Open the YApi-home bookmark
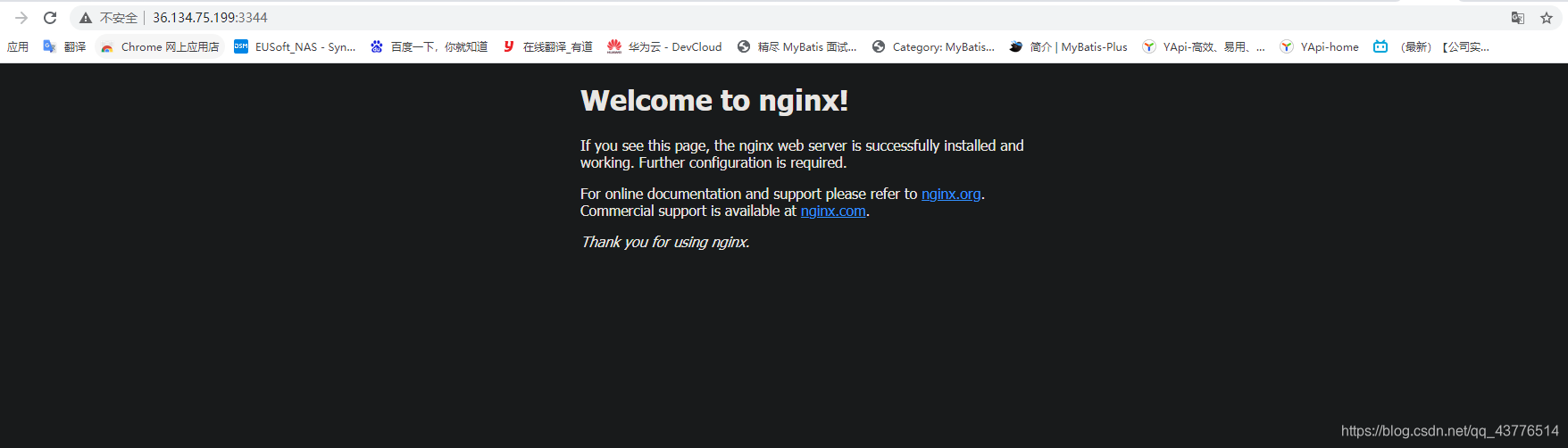 [1319, 47]
